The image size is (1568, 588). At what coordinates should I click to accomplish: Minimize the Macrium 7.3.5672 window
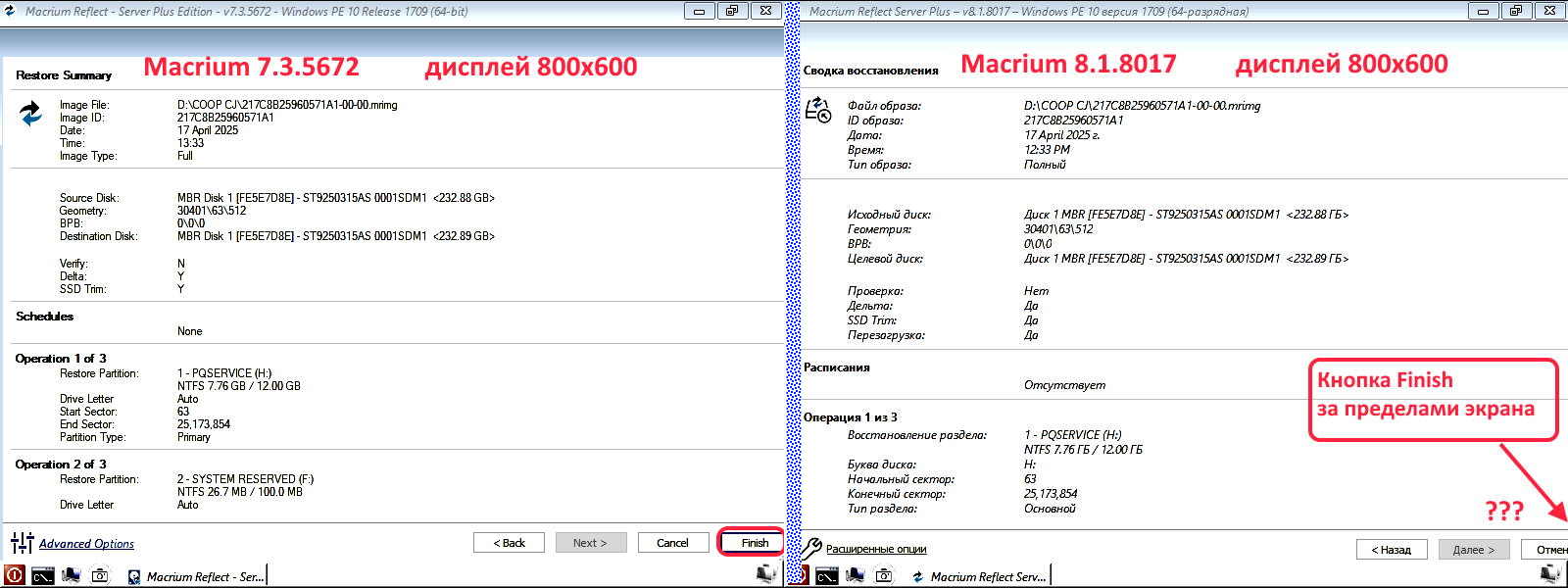click(x=699, y=11)
